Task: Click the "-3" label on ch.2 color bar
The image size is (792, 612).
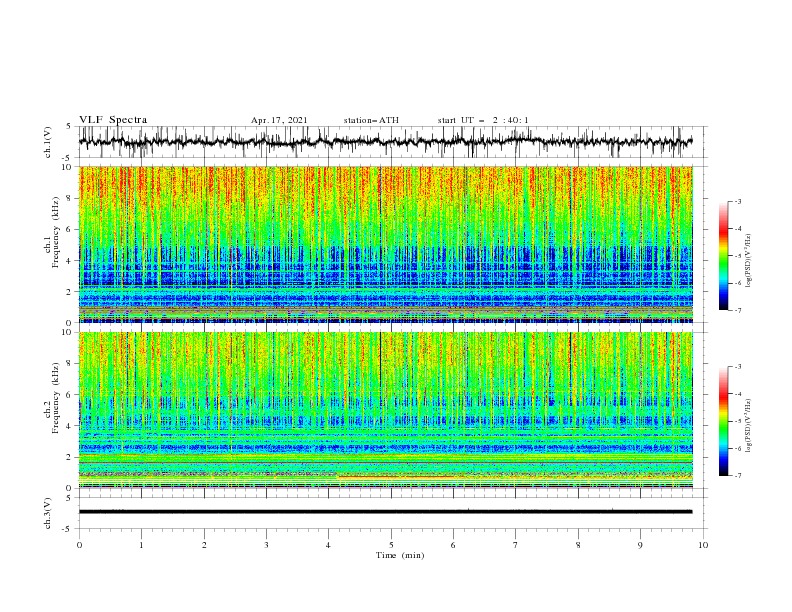Action: [x=738, y=367]
